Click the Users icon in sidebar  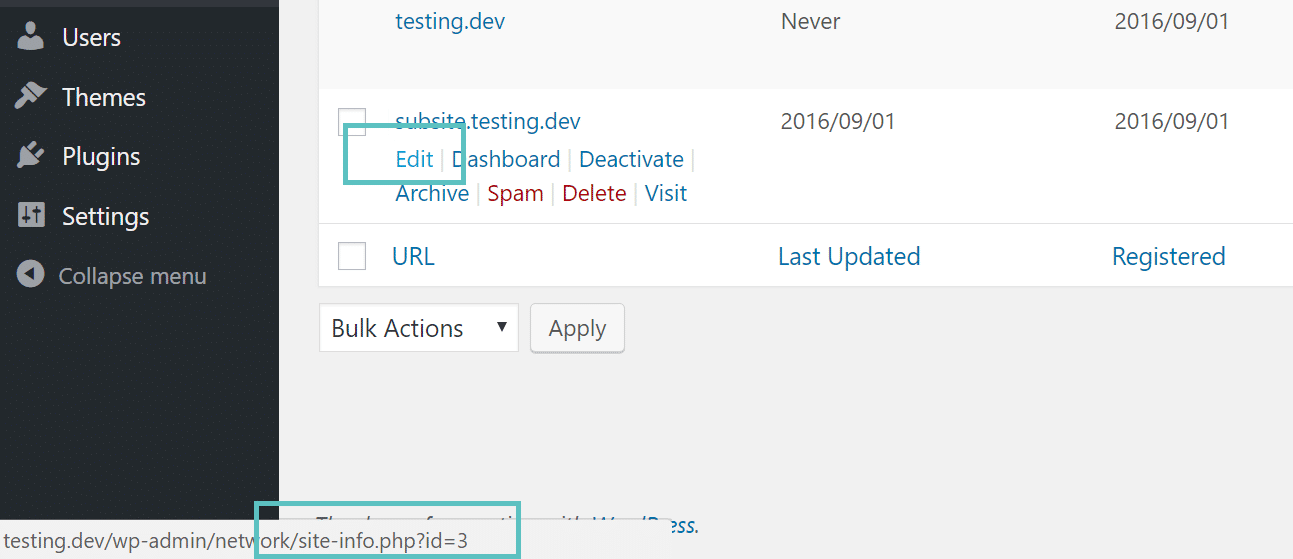click(x=31, y=37)
